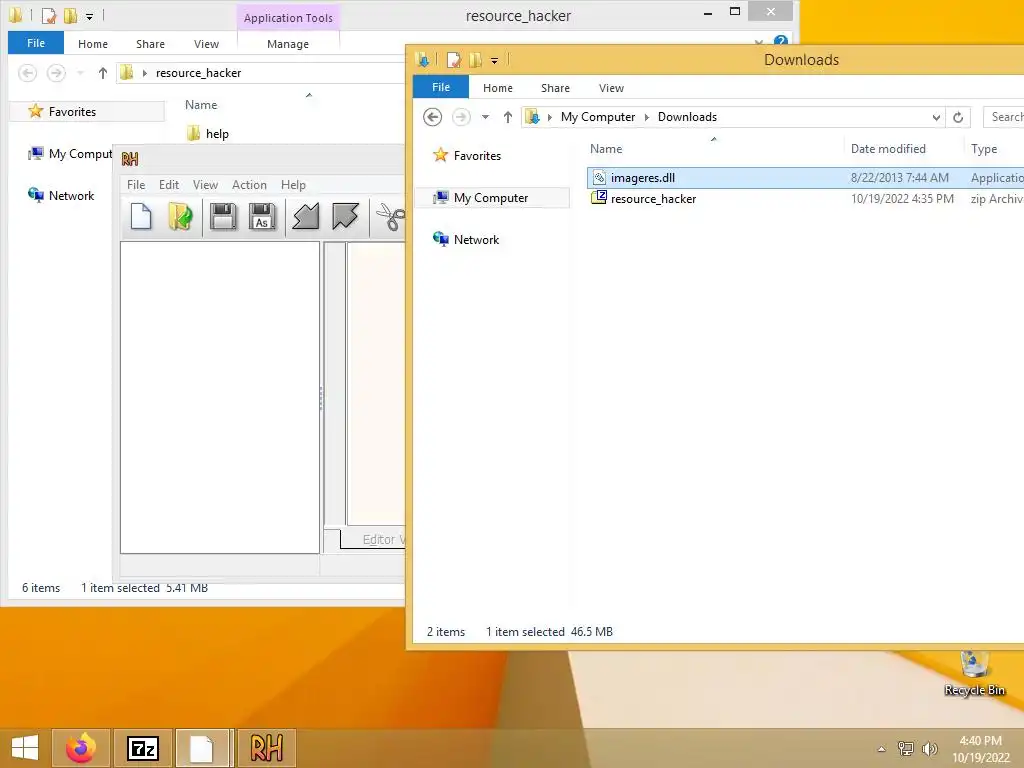Click Resource Hacker's Open file folder icon
This screenshot has width=1024, height=768.
tap(180, 217)
